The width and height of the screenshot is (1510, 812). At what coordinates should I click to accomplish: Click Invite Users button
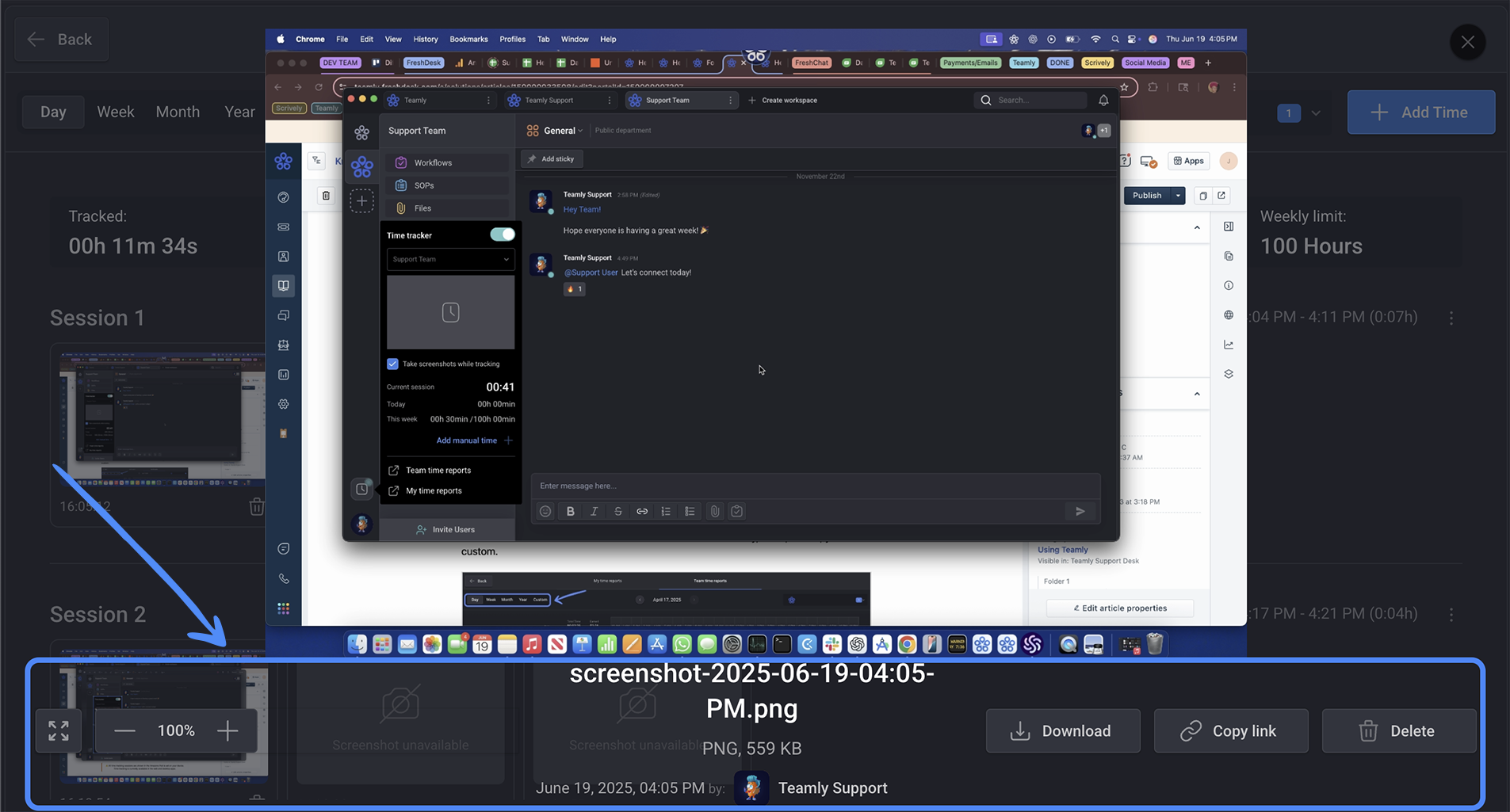point(446,529)
